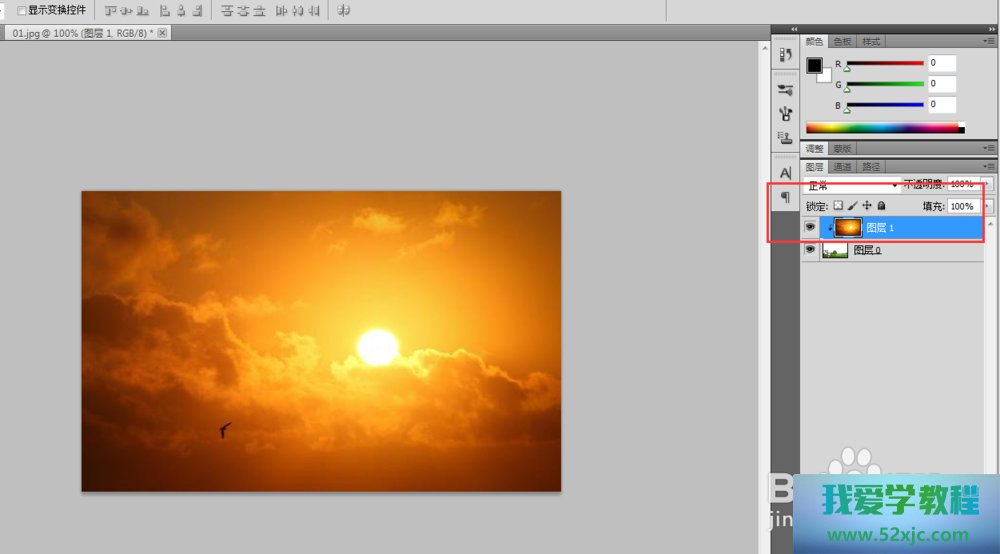The height and width of the screenshot is (554, 1000).
Task: Open the Clone Source panel icon
Action: (x=785, y=138)
